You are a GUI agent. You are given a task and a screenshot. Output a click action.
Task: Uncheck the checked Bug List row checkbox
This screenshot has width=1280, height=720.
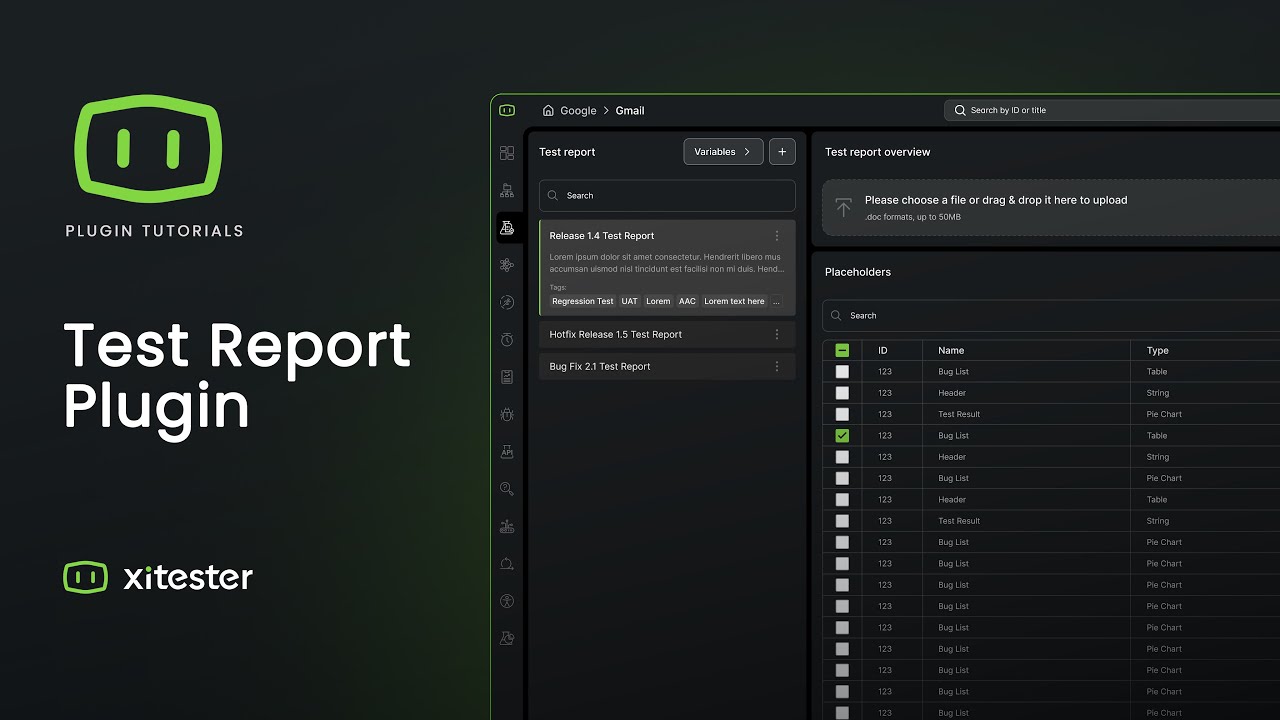(842, 436)
